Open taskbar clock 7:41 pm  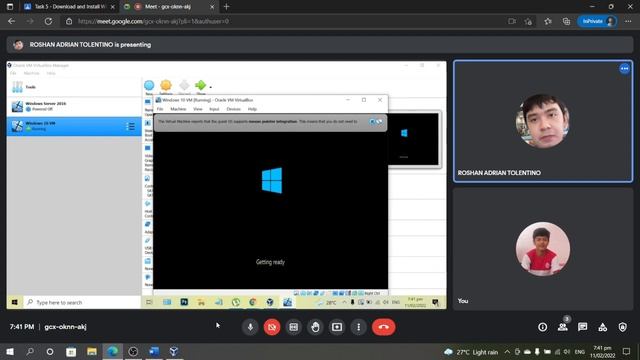(x=602, y=351)
